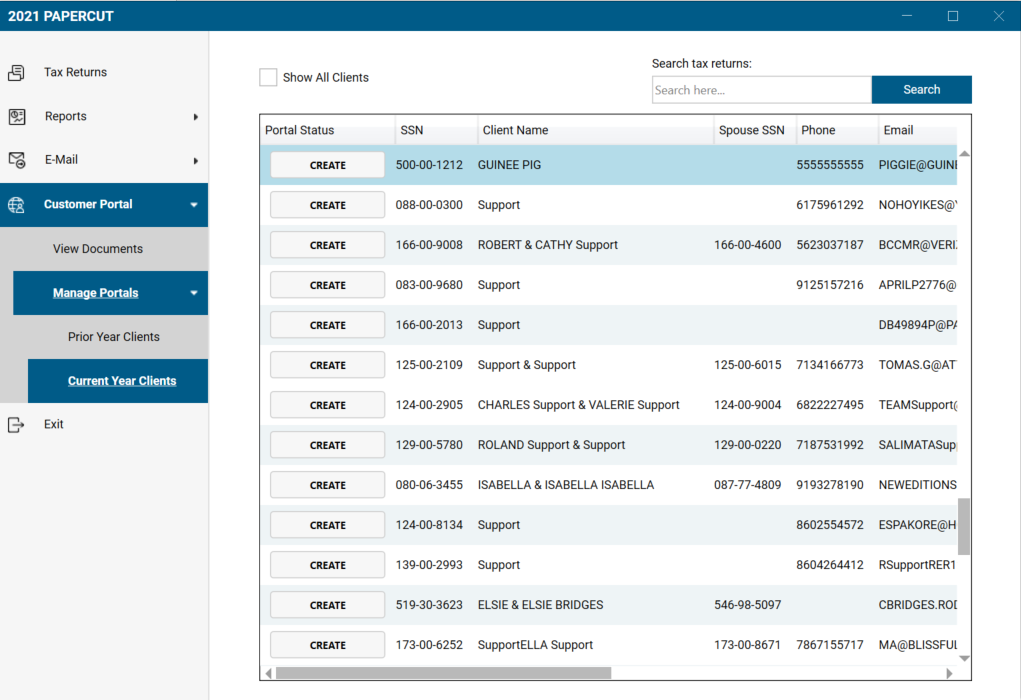Select spouse SSN 546-98-5097
Image resolution: width=1021 pixels, height=700 pixels.
[x=748, y=606]
